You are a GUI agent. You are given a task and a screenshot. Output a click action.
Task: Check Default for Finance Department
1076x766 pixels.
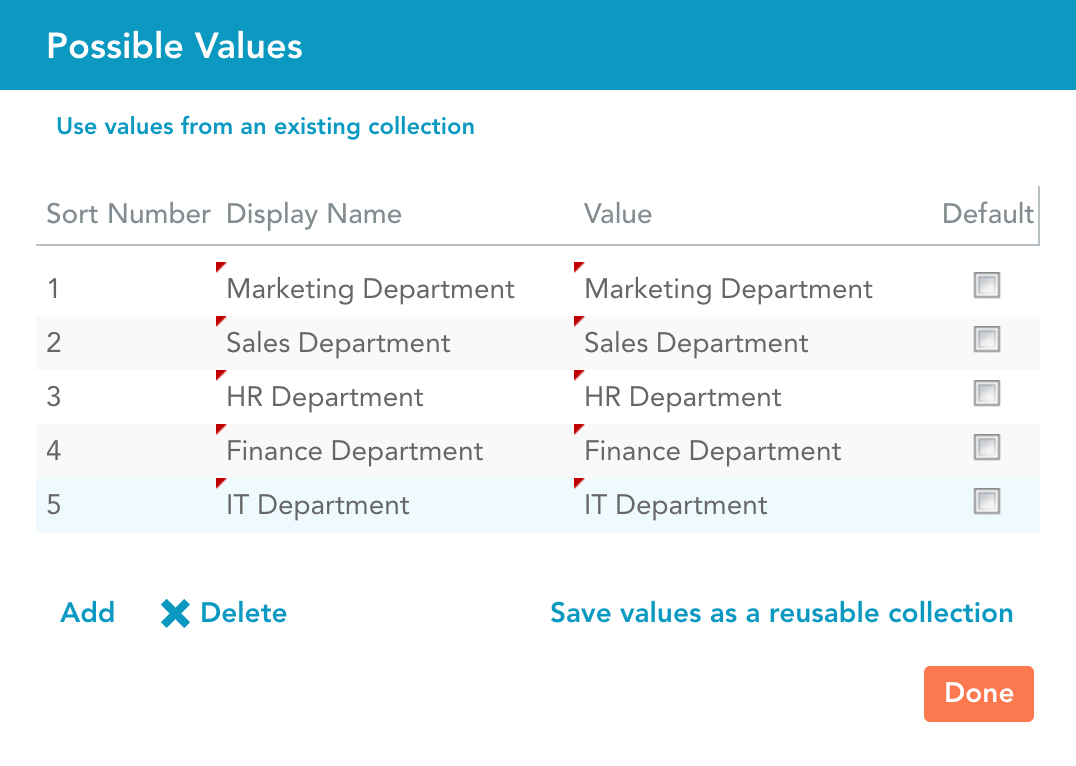click(x=987, y=448)
